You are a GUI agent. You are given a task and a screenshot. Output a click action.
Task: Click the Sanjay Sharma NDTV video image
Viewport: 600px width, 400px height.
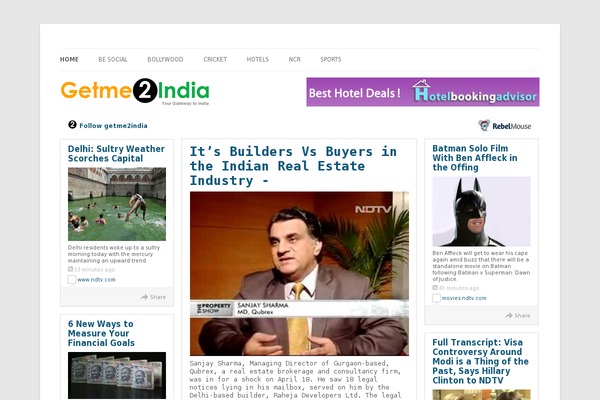click(x=299, y=274)
